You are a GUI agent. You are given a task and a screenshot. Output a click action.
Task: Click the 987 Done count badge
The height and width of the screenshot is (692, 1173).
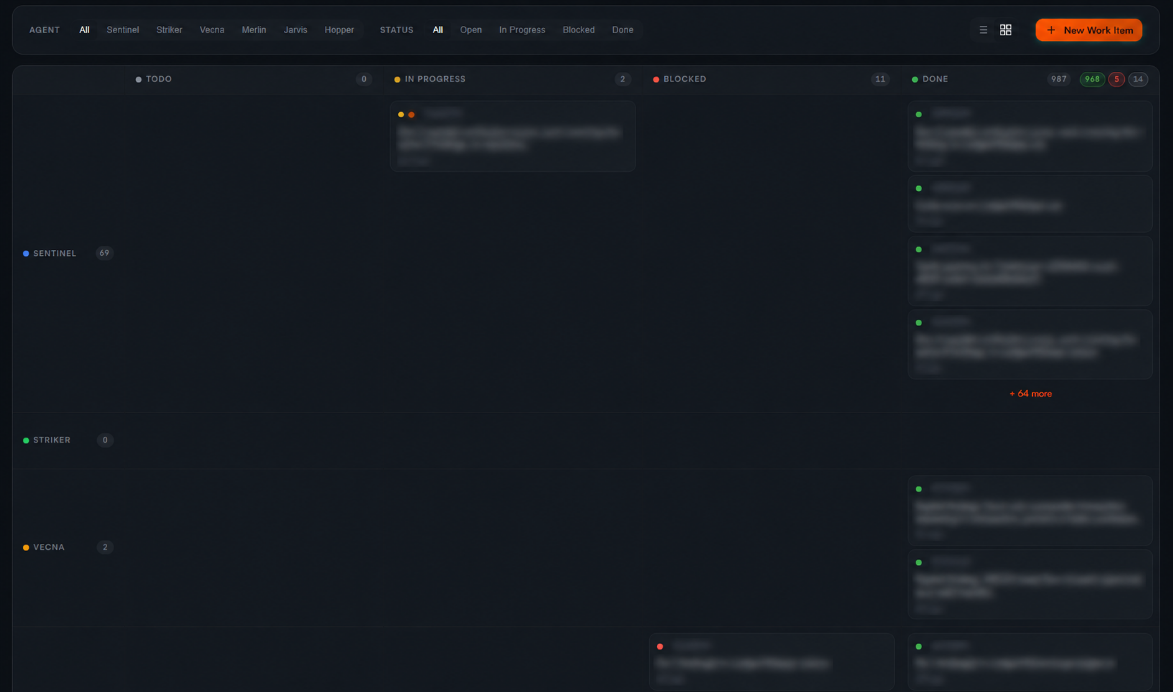click(1059, 79)
